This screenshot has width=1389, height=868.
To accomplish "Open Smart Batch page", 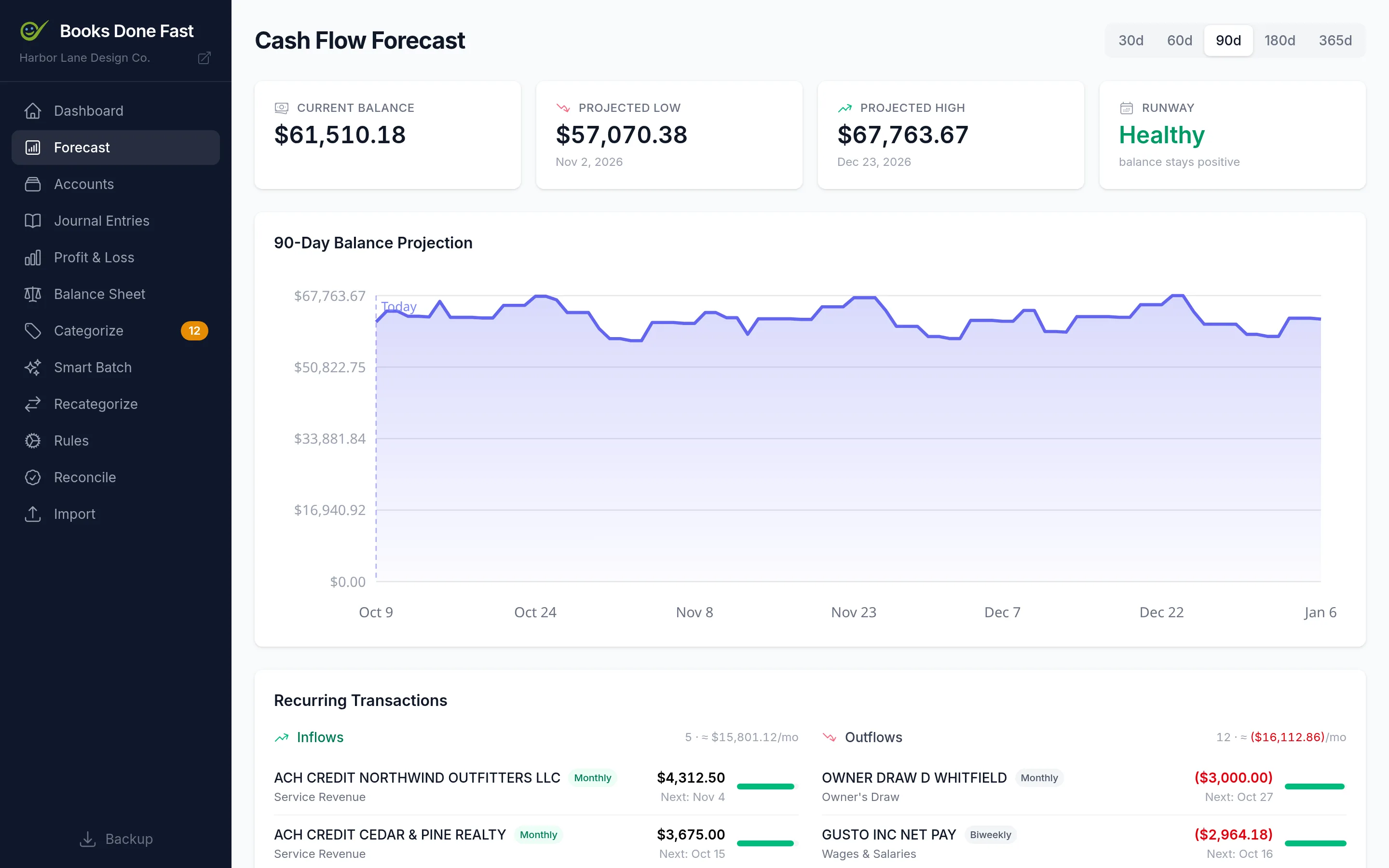I will [x=115, y=367].
